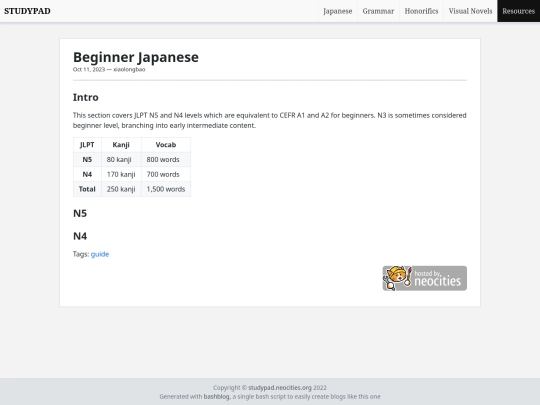Image resolution: width=540 pixels, height=405 pixels.
Task: Follow the guide tag link
Action: click(x=100, y=254)
